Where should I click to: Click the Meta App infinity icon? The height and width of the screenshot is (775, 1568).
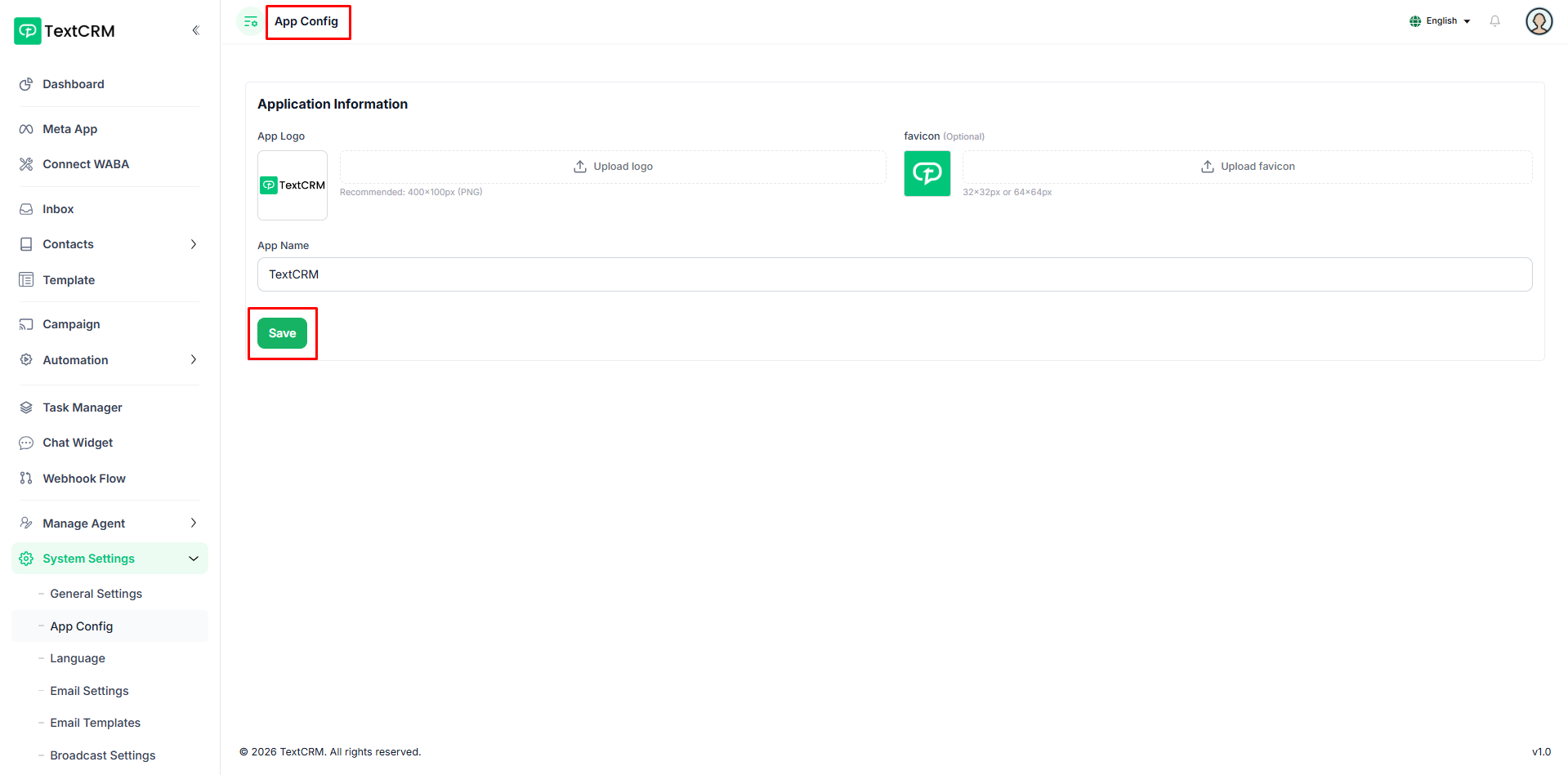[26, 129]
